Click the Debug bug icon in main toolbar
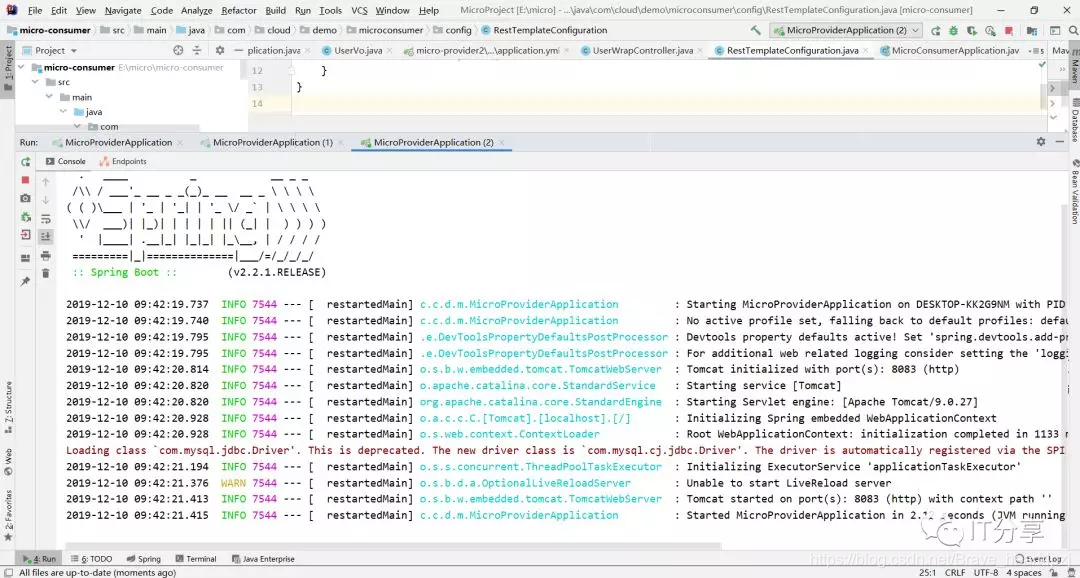Viewport: 1080px width, 578px height. click(953, 30)
